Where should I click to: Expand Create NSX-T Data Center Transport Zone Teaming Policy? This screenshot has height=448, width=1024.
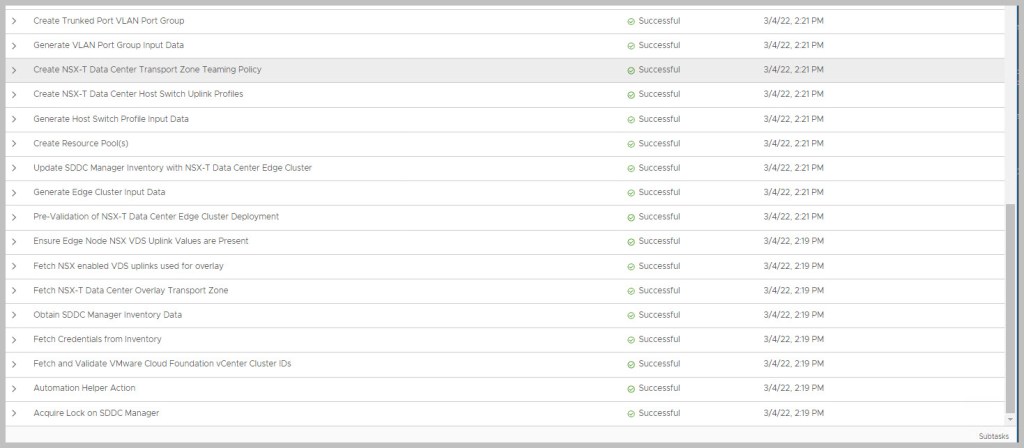click(14, 70)
